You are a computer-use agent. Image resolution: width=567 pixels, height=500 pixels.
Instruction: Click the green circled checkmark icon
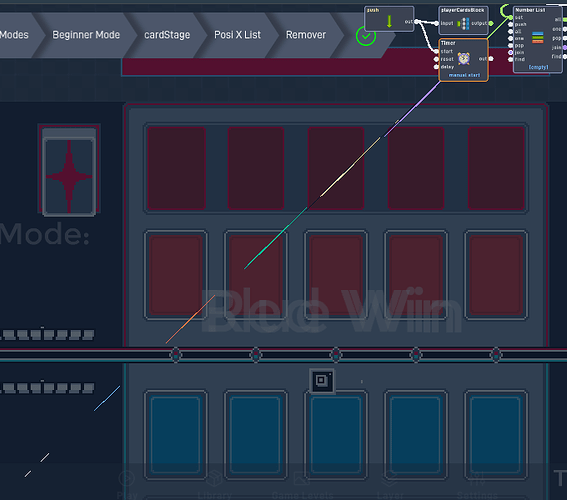pyautogui.click(x=366, y=36)
